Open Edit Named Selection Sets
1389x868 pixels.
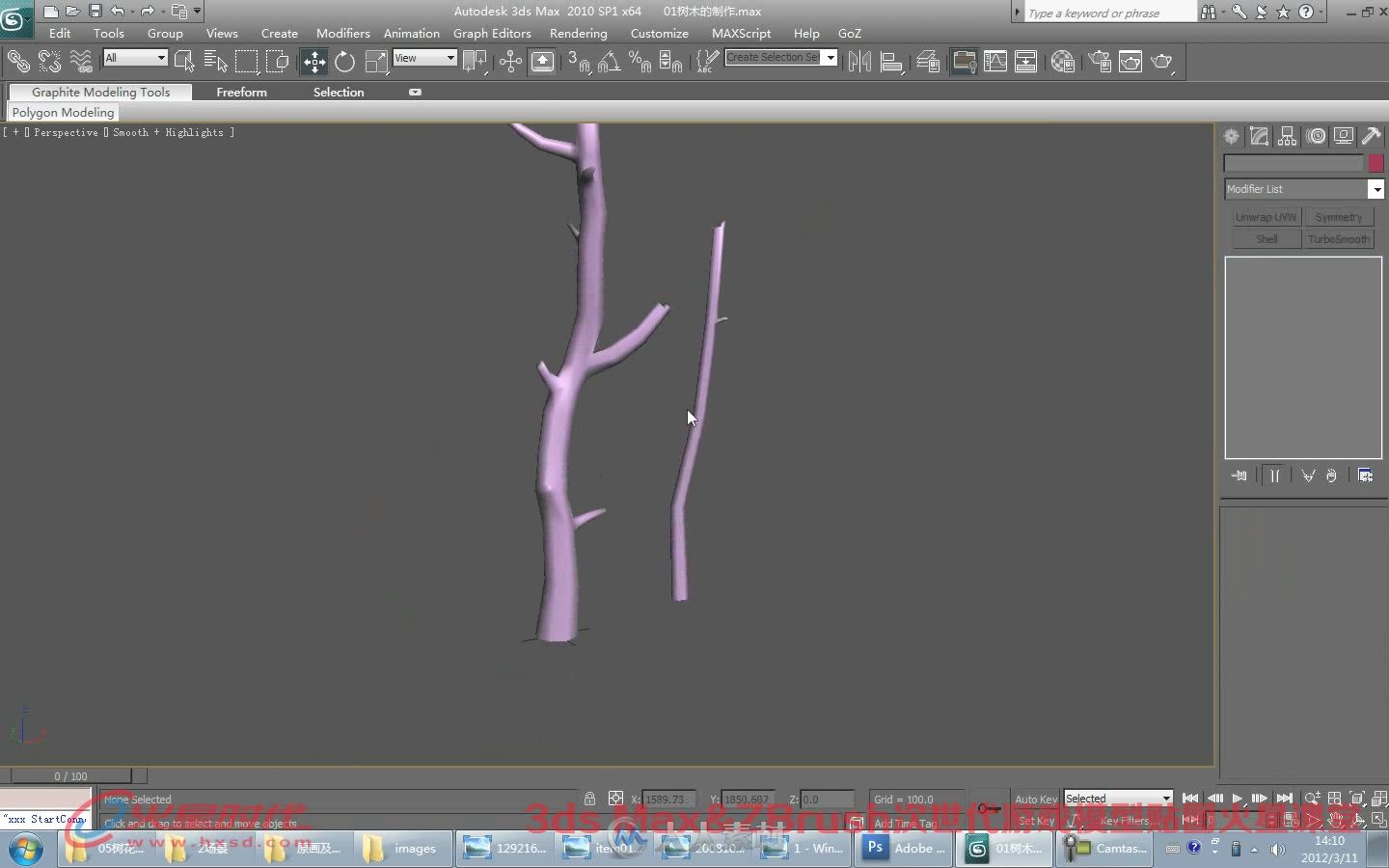pyautogui.click(x=707, y=62)
